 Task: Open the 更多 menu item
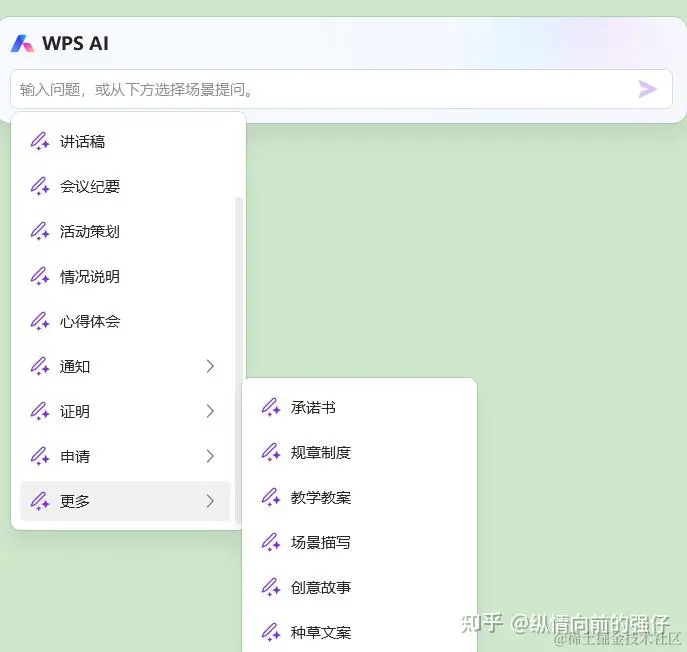(x=125, y=501)
